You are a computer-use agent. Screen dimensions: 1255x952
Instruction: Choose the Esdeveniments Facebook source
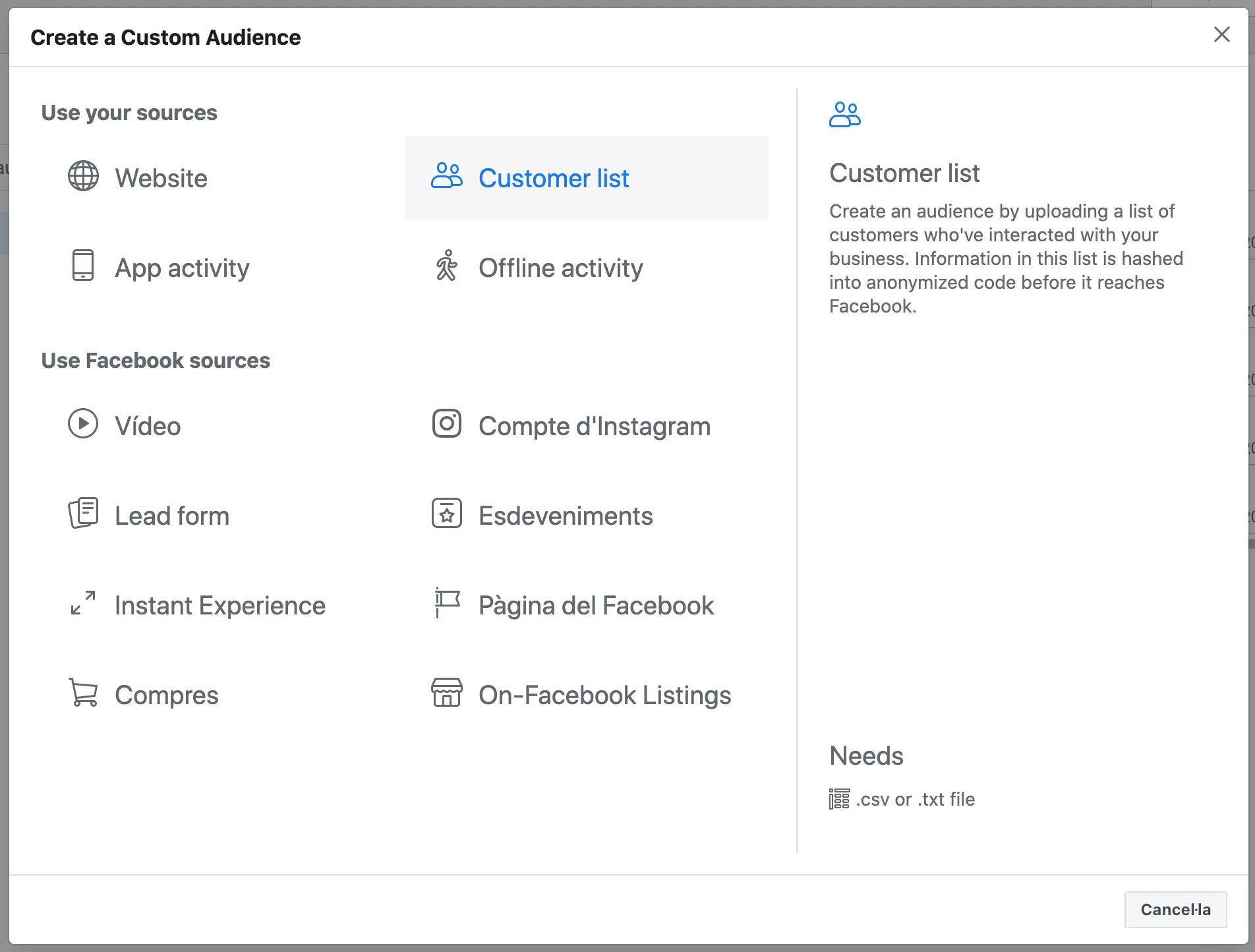566,516
